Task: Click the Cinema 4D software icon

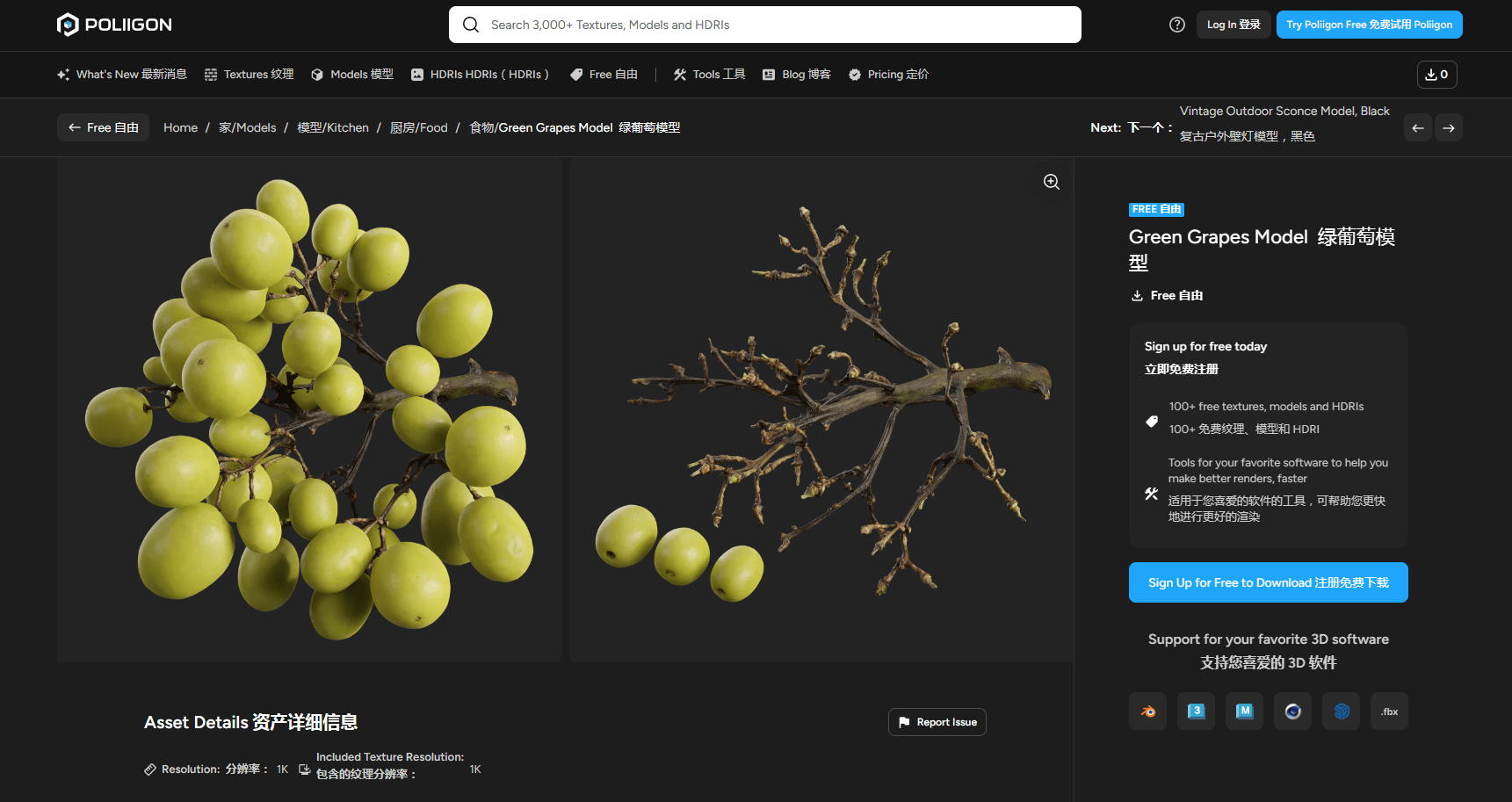Action: point(1292,712)
